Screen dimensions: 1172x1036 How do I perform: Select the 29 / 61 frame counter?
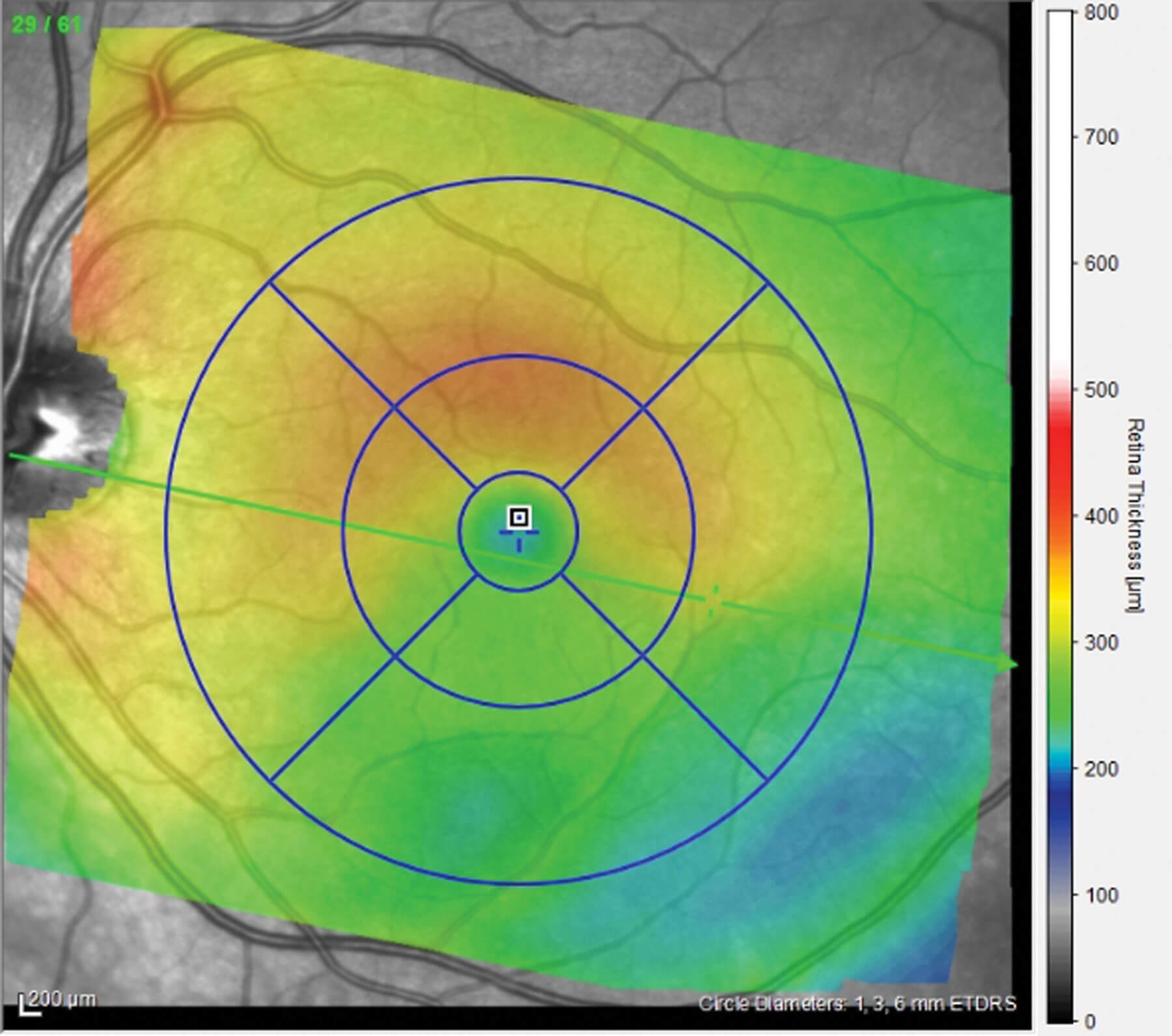pos(47,25)
